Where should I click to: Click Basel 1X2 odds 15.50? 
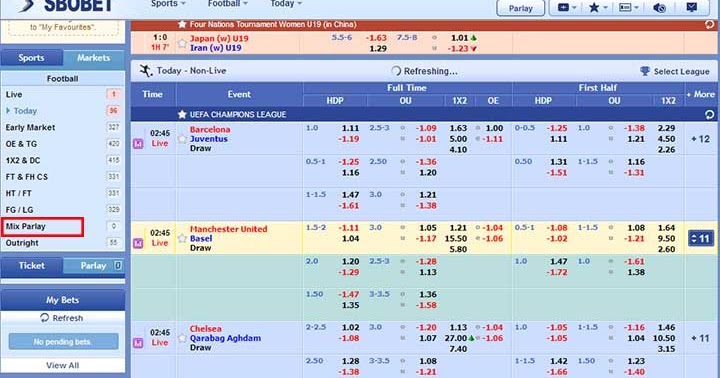pos(456,238)
